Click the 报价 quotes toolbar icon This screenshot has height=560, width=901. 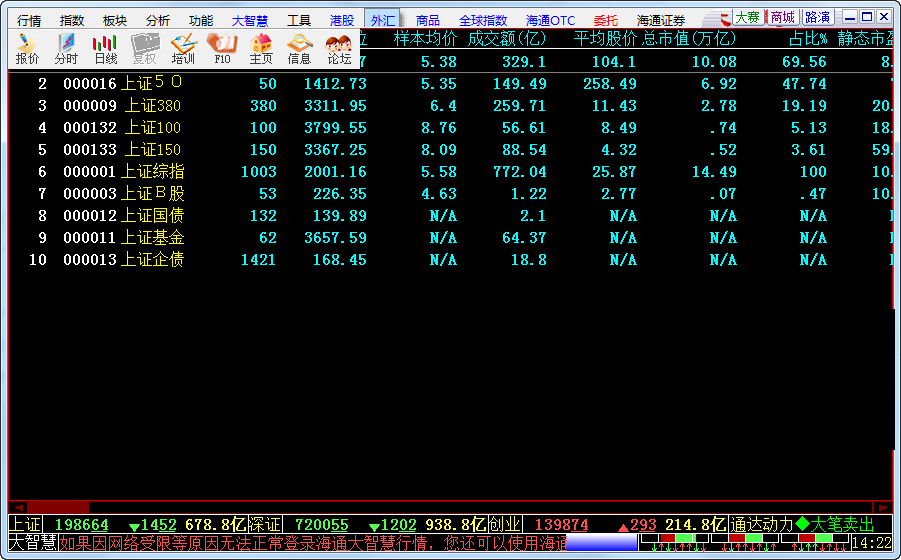point(27,48)
